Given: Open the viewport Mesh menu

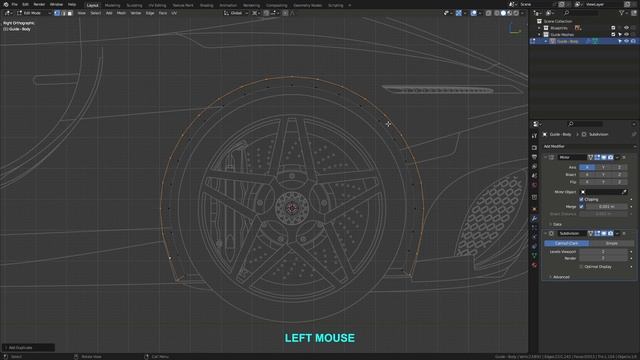Looking at the screenshot, I should pyautogui.click(x=121, y=13).
